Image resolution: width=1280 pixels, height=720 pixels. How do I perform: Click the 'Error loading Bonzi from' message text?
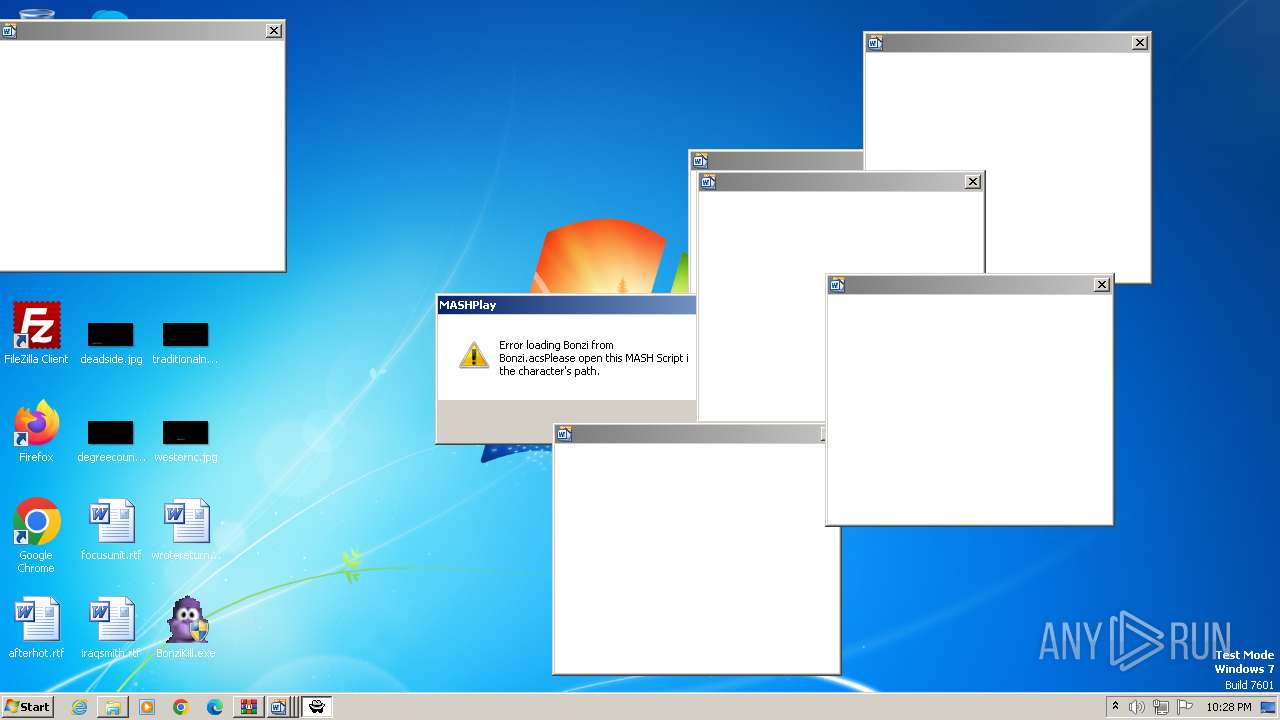[556, 345]
